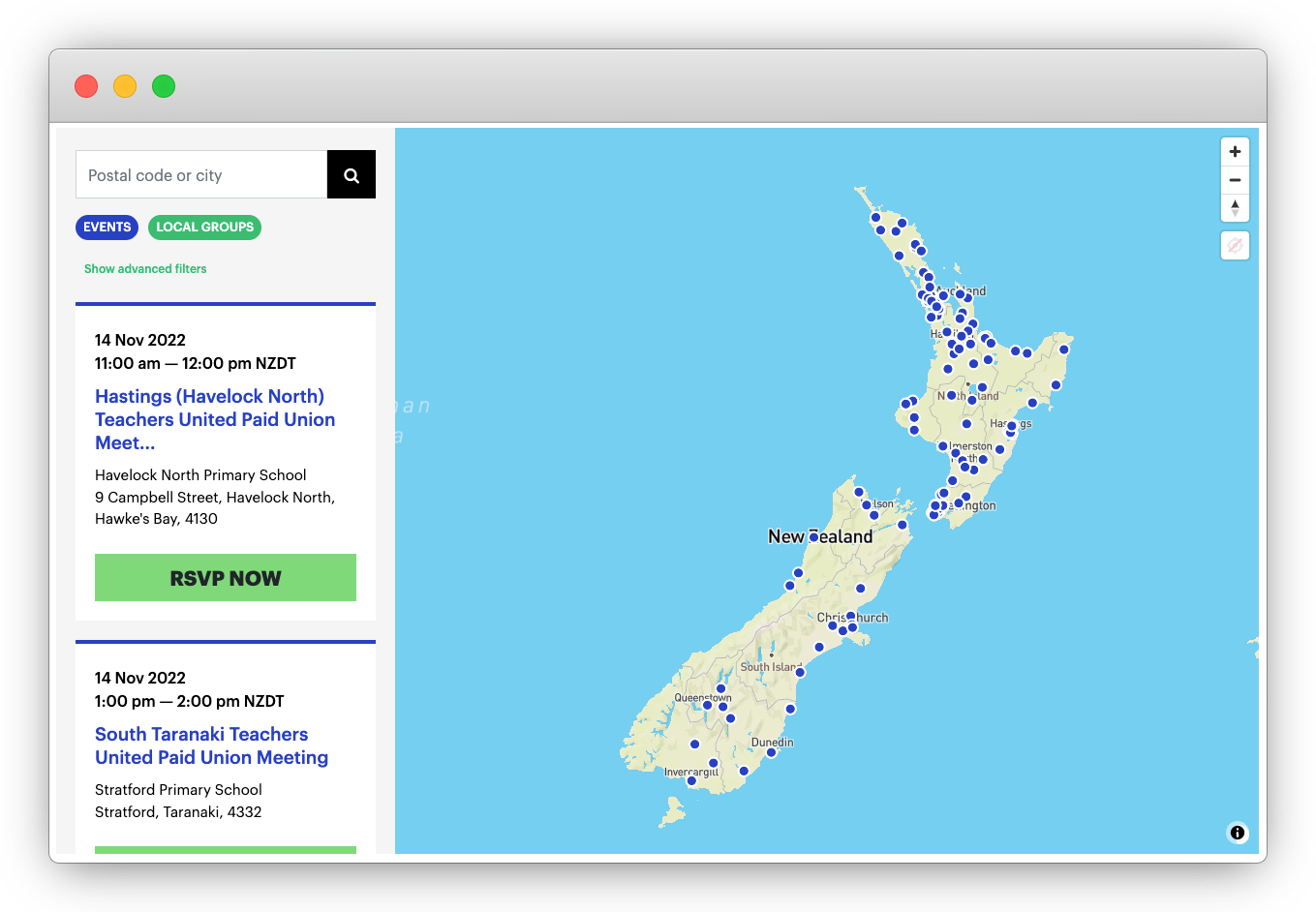1316x912 pixels.
Task: Open the Hastings Teachers United event listing
Action: click(215, 419)
